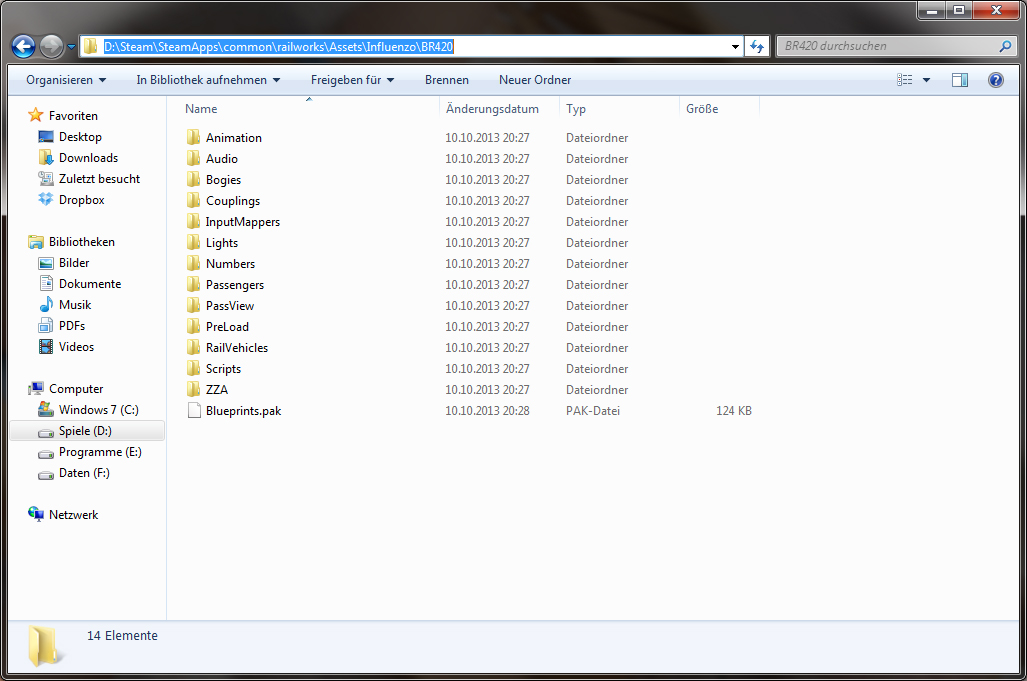This screenshot has width=1027, height=681.
Task: Sort by the Name column header
Action: pyautogui.click(x=308, y=109)
